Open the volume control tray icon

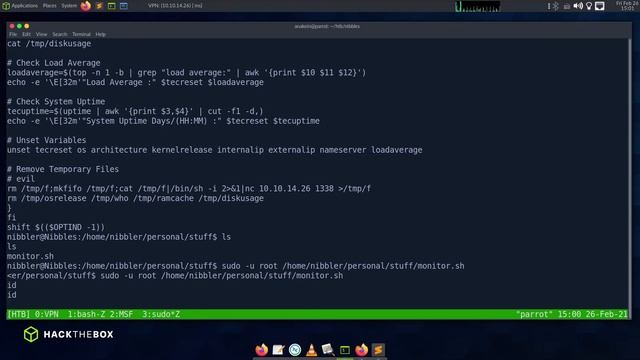click(x=578, y=6)
